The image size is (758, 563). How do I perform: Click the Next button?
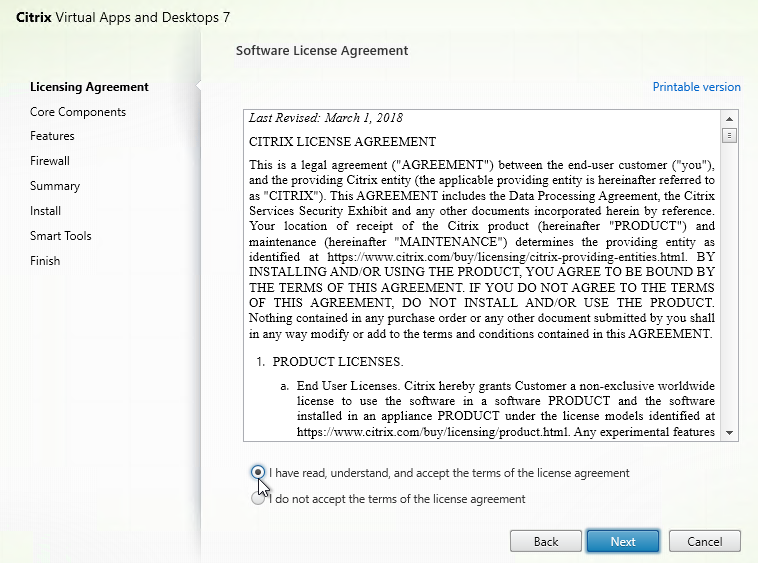click(623, 541)
